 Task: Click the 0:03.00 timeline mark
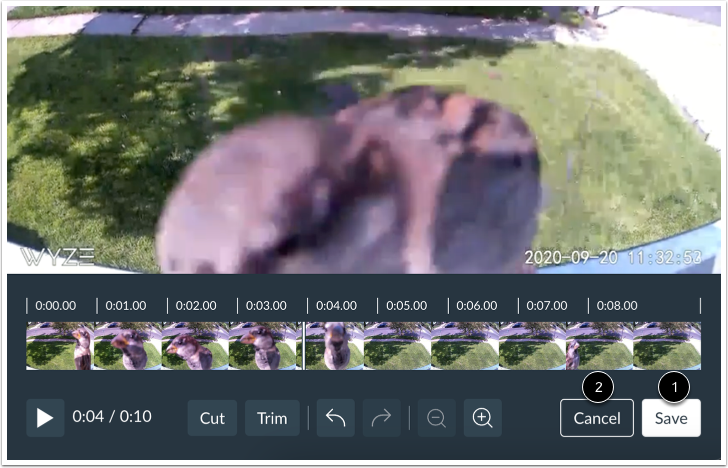click(266, 306)
